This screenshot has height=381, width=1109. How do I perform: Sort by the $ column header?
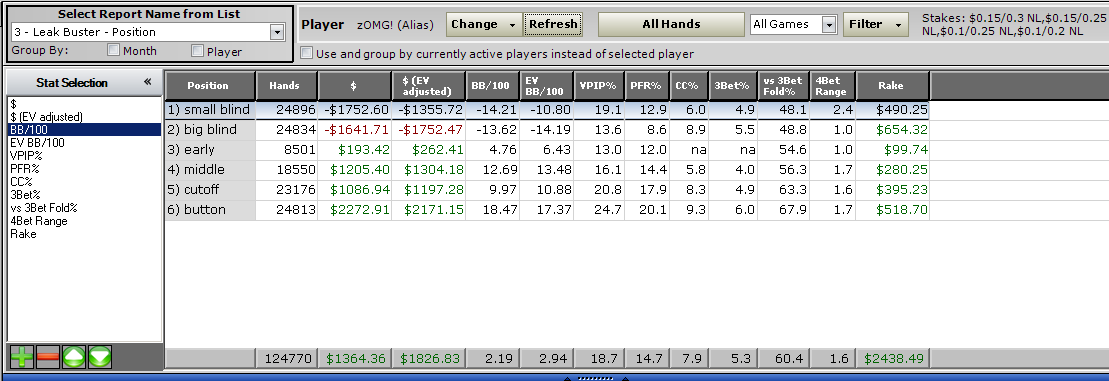pos(354,86)
